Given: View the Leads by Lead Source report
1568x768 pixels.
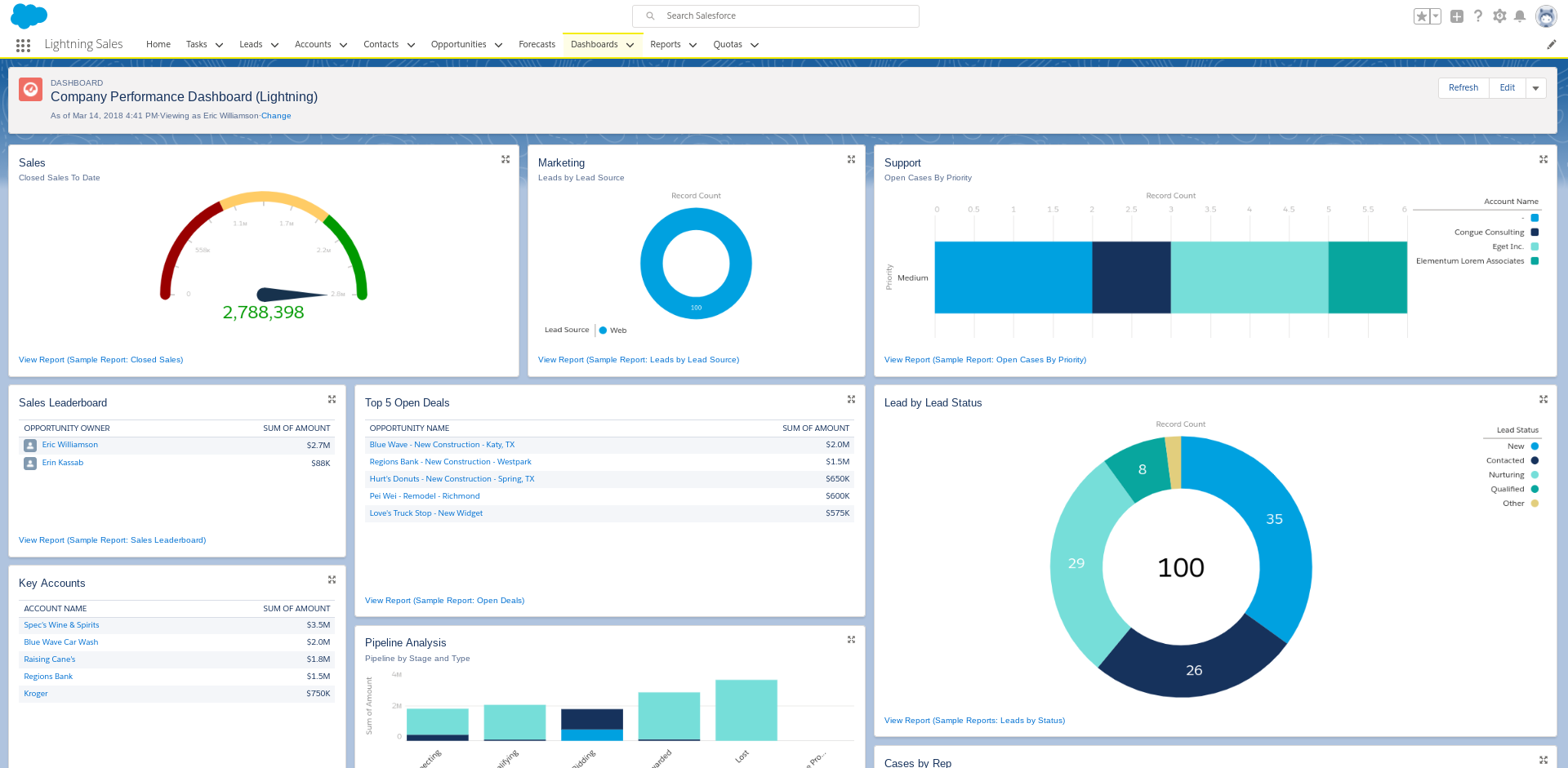Looking at the screenshot, I should 639,360.
